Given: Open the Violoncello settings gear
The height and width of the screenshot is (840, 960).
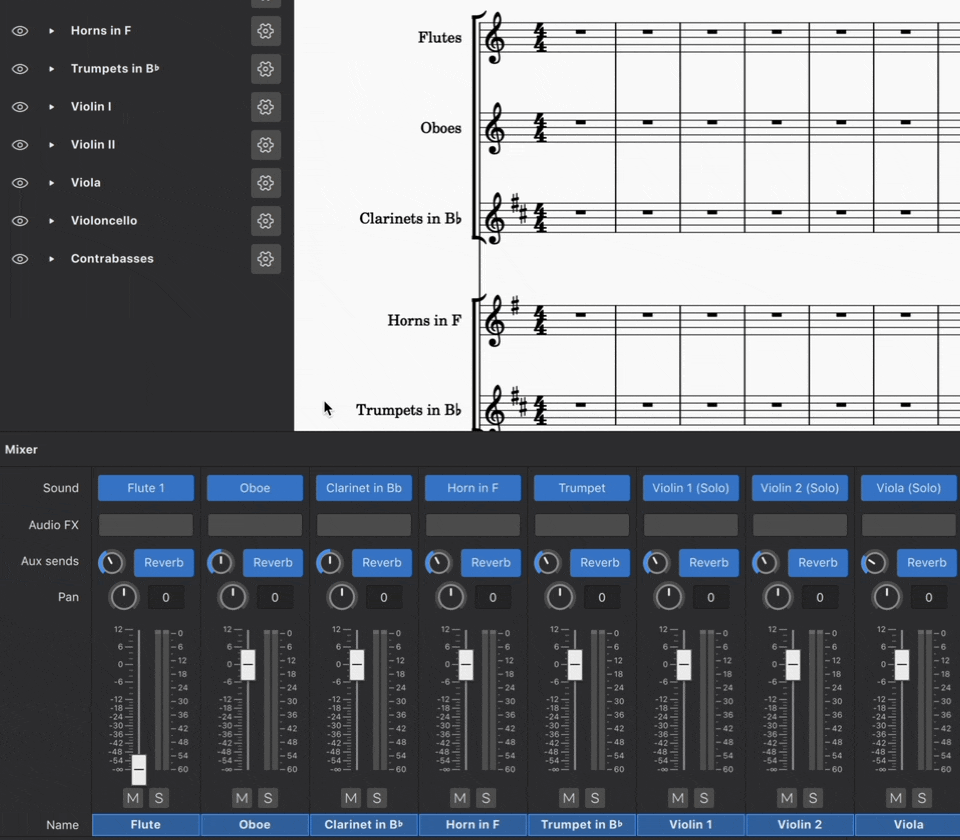Looking at the screenshot, I should (265, 221).
